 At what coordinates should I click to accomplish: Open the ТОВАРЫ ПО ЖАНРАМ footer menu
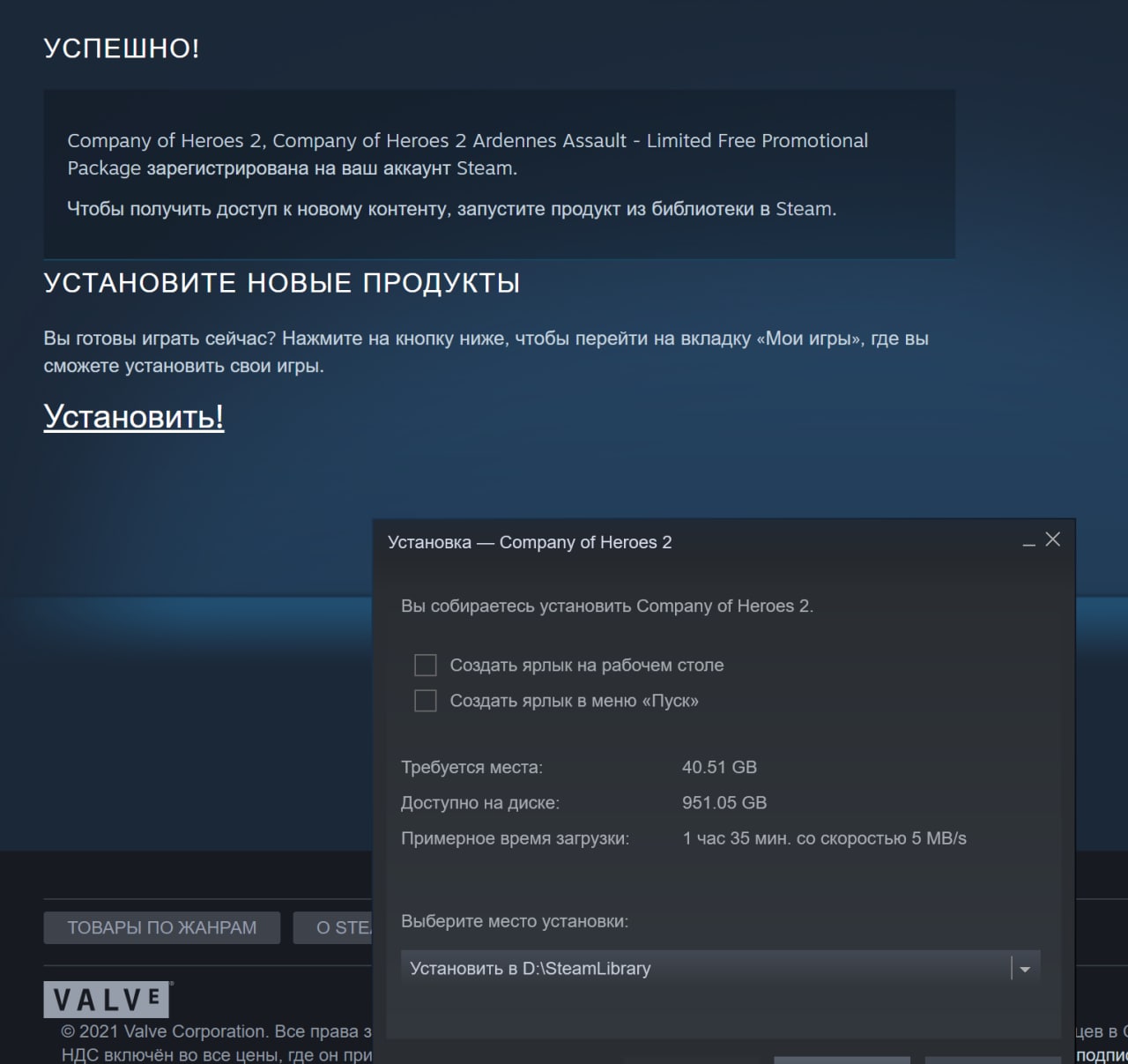[162, 927]
